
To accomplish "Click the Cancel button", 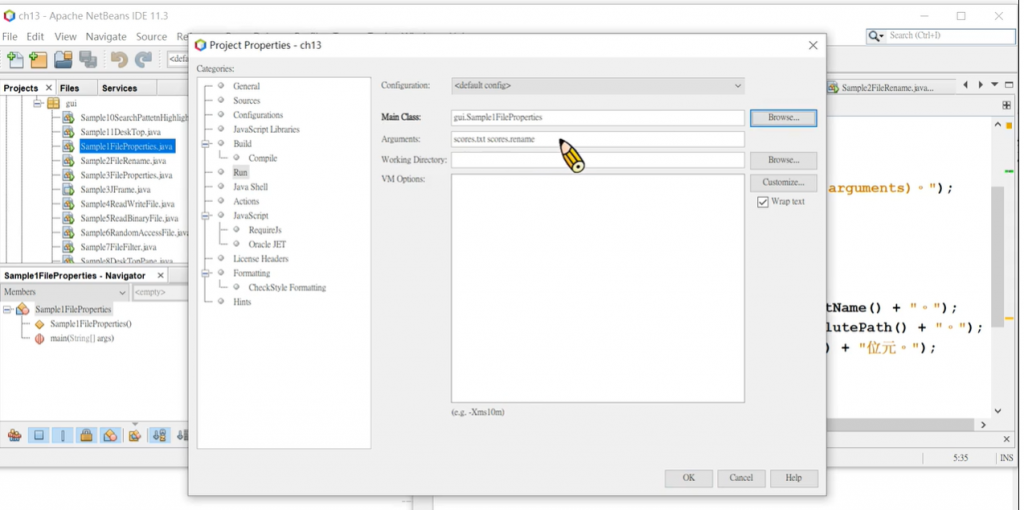I will click(741, 478).
